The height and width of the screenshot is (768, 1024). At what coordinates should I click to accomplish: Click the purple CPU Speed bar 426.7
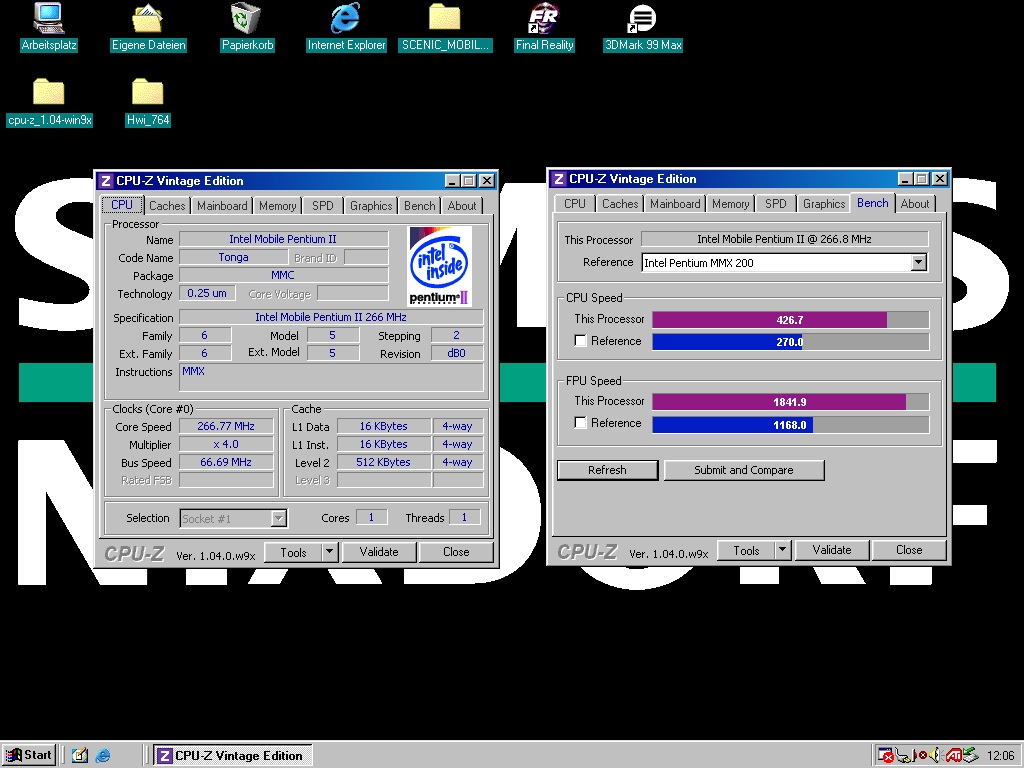click(769, 320)
